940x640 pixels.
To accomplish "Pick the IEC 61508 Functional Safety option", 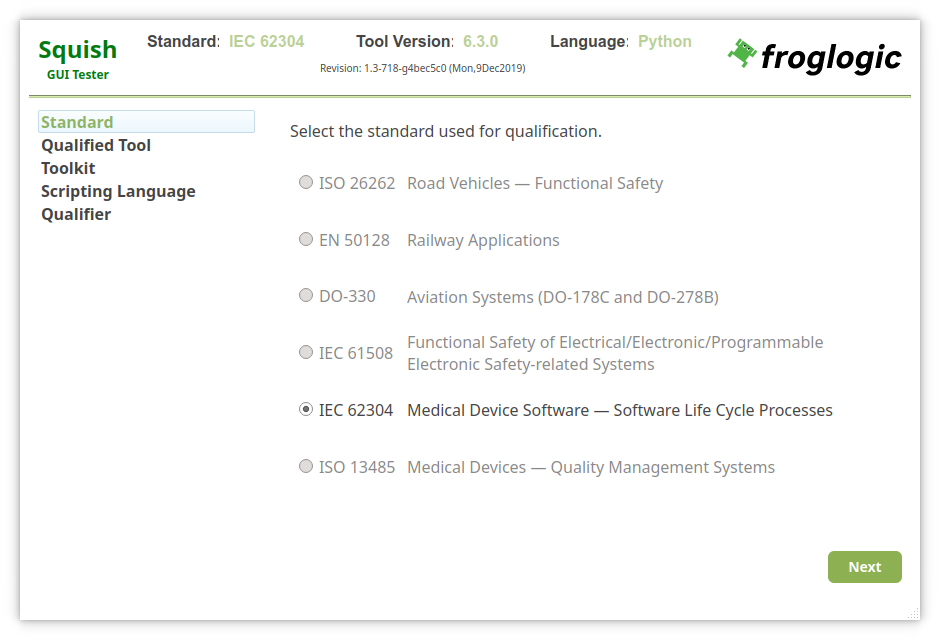I will 306,352.
